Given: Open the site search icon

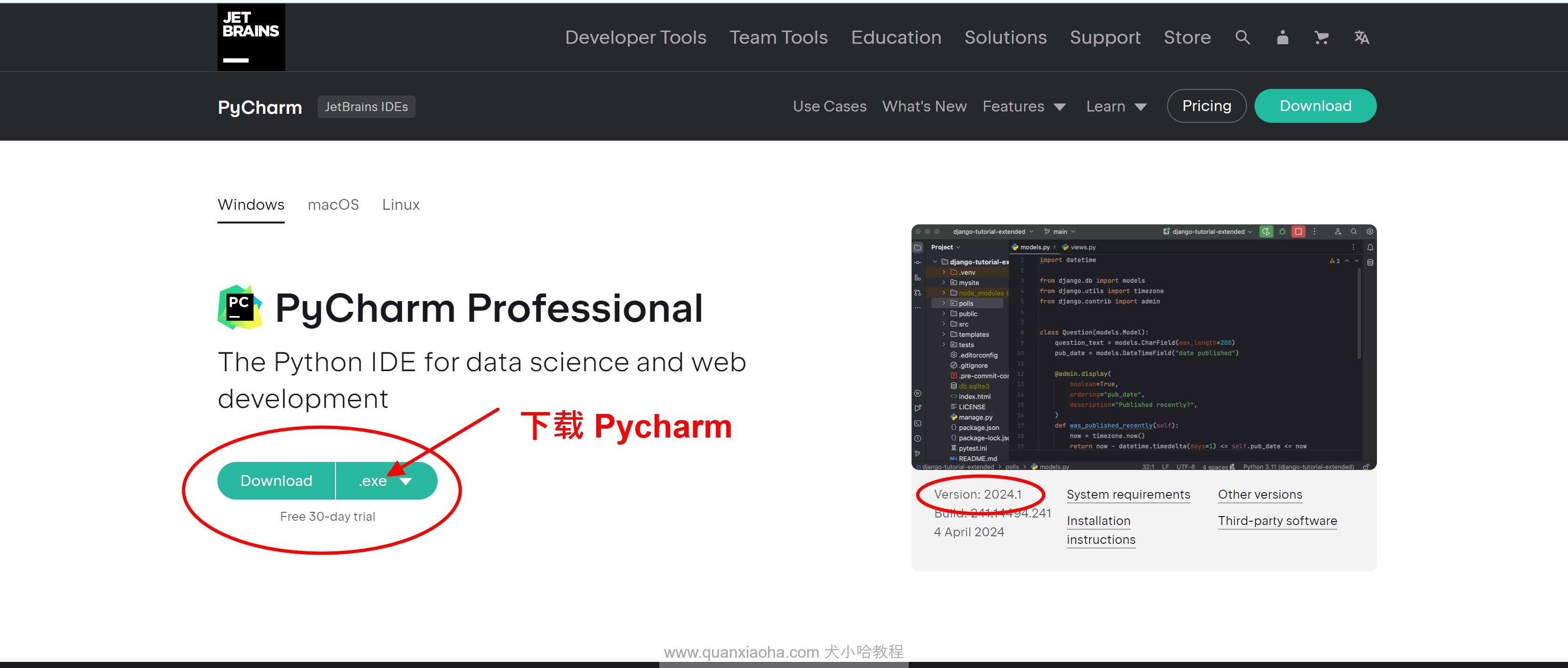Looking at the screenshot, I should coord(1242,37).
